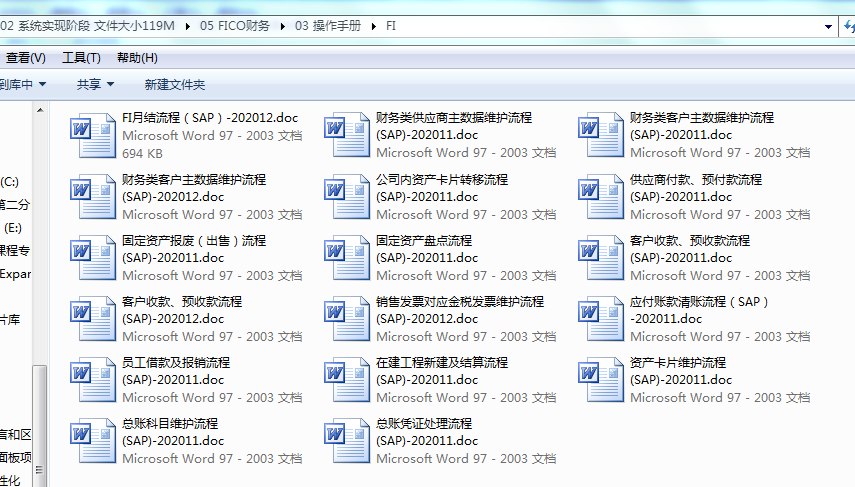Click the 固定资产盘点流程 Word file icon

(347, 258)
